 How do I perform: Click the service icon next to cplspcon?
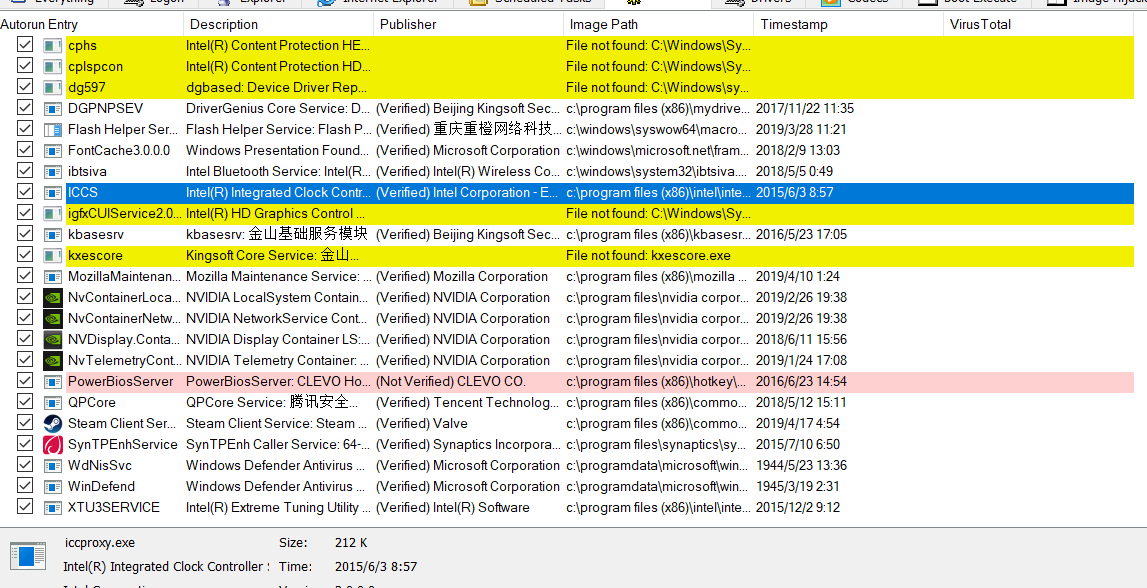53,67
